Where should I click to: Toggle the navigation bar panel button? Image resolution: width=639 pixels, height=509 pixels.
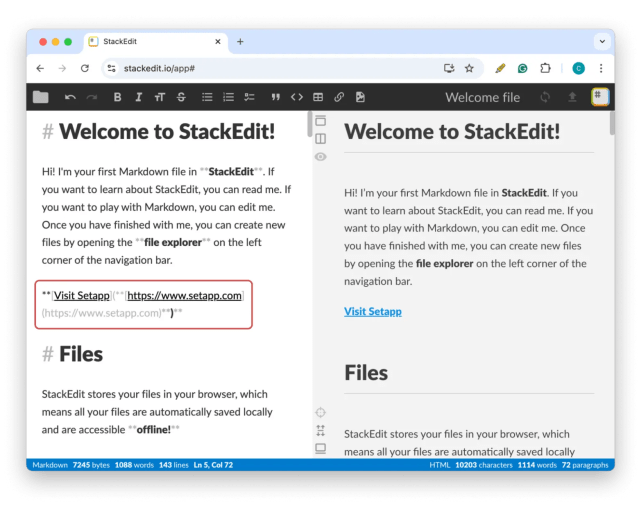point(321,121)
